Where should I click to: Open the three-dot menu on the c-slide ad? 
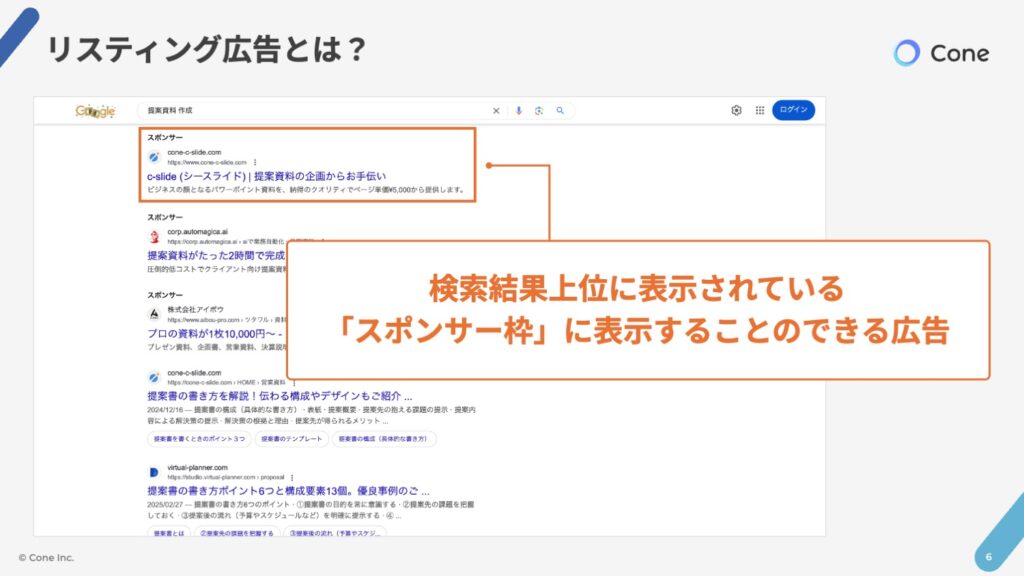pyautogui.click(x=255, y=162)
